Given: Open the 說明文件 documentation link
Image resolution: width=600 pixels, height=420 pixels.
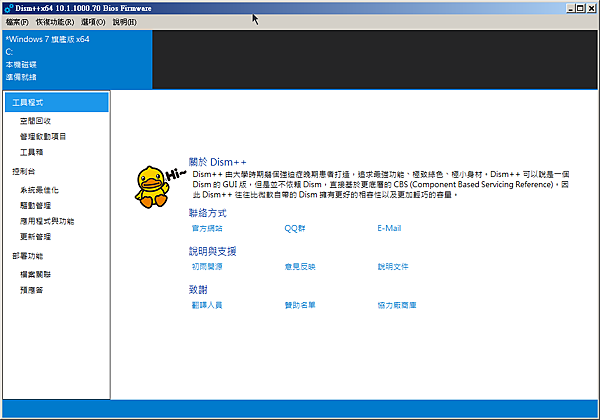Looking at the screenshot, I should 393,267.
